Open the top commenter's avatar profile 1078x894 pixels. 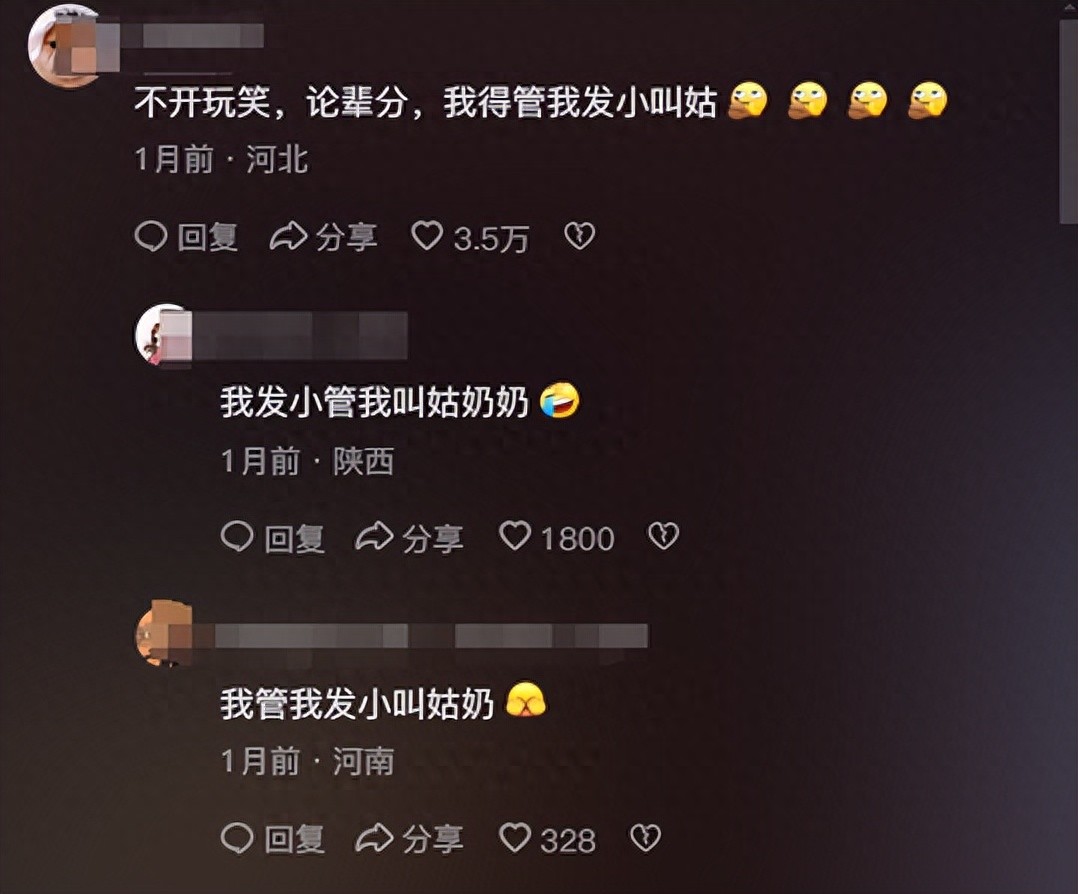tap(65, 46)
